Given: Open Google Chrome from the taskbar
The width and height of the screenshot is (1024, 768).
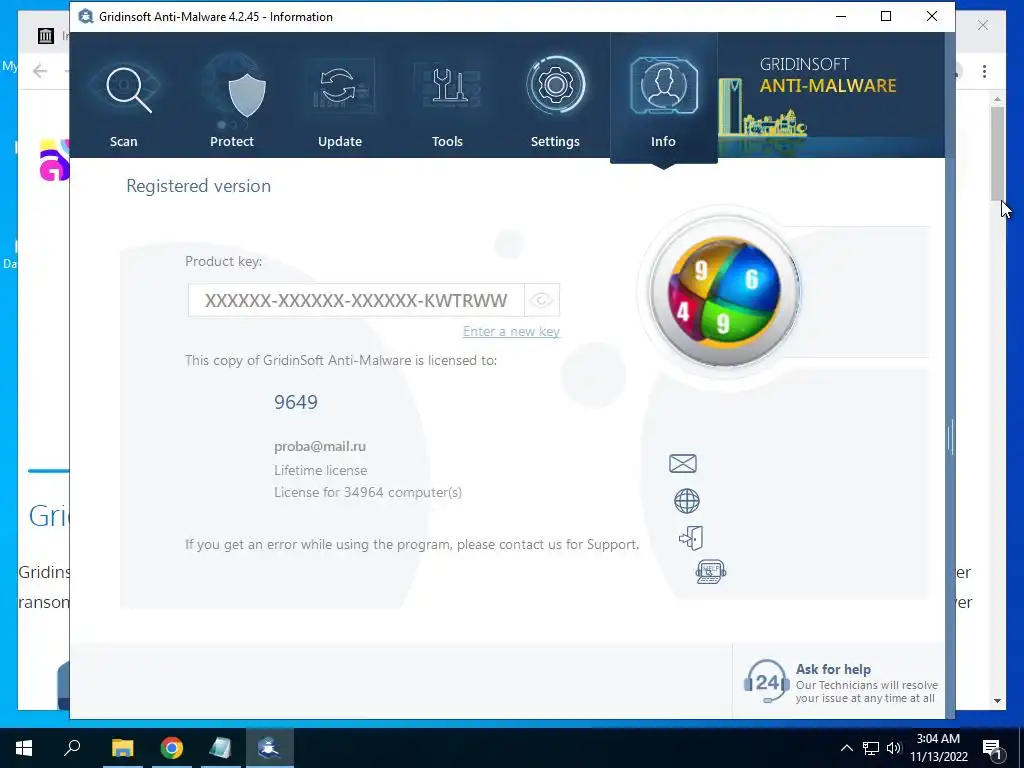Looking at the screenshot, I should 172,748.
